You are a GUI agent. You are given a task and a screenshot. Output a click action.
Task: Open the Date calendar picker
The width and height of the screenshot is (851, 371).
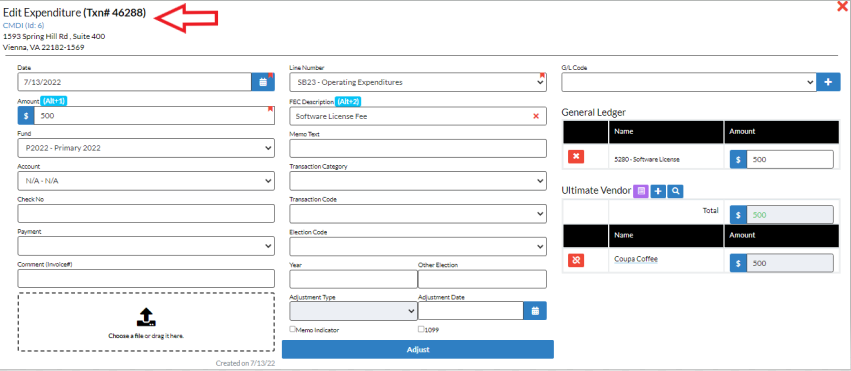coord(263,82)
